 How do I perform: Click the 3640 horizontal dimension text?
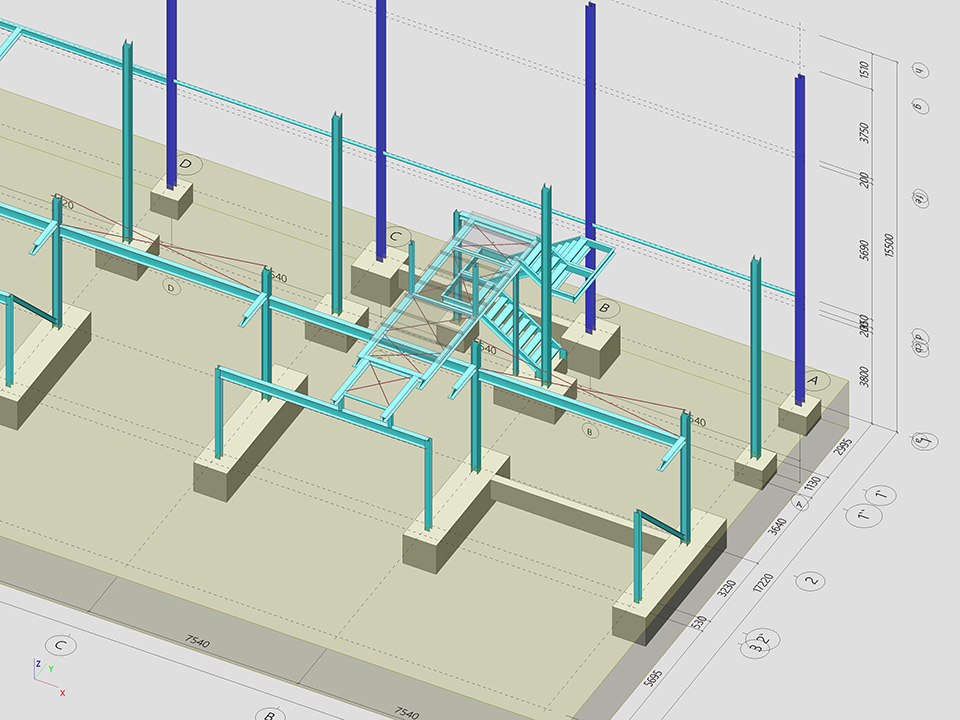click(776, 527)
